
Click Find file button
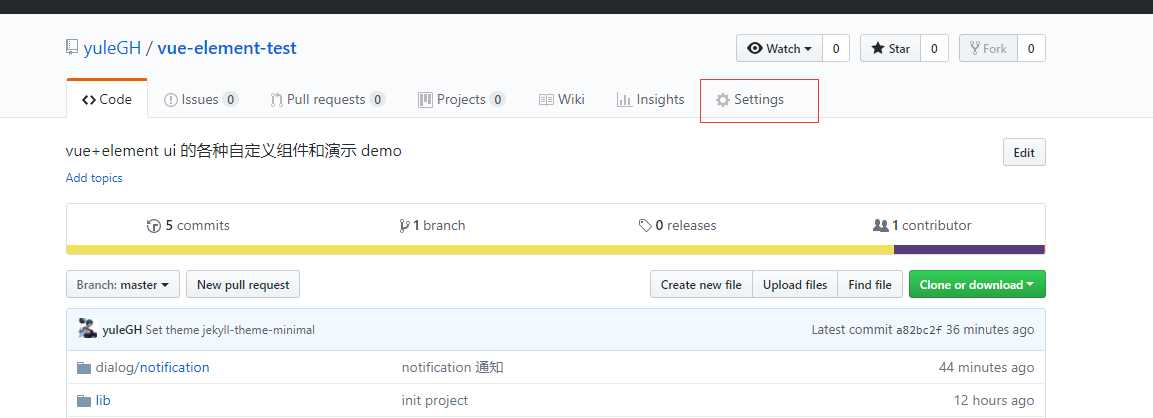click(x=870, y=285)
